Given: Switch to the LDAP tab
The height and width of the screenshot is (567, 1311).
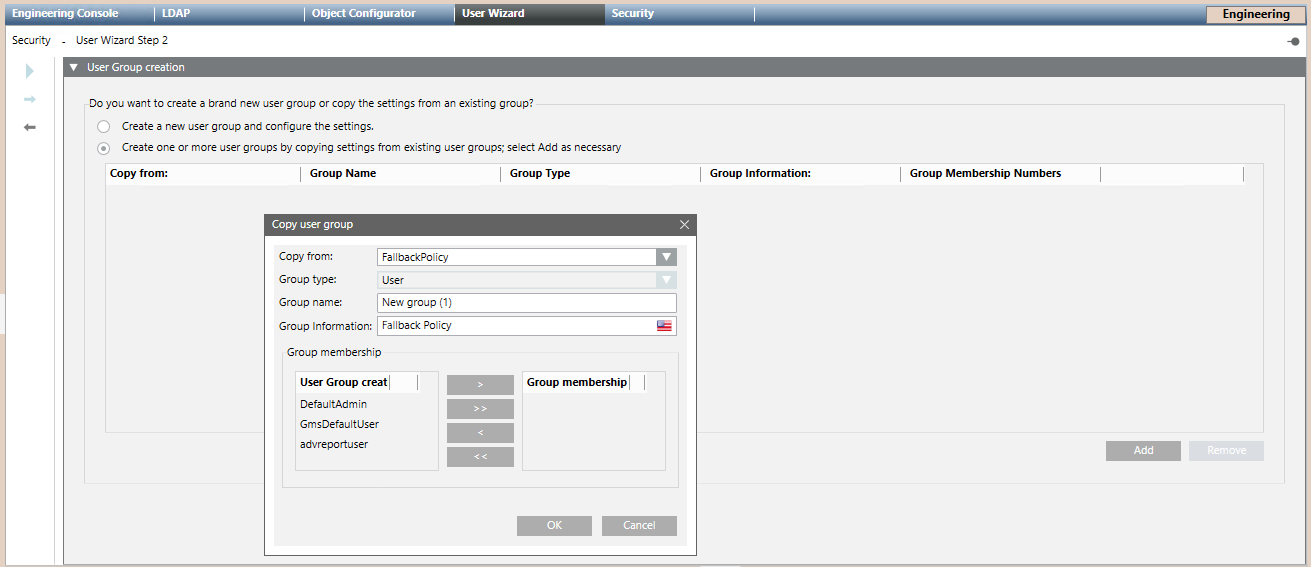Looking at the screenshot, I should [x=176, y=14].
